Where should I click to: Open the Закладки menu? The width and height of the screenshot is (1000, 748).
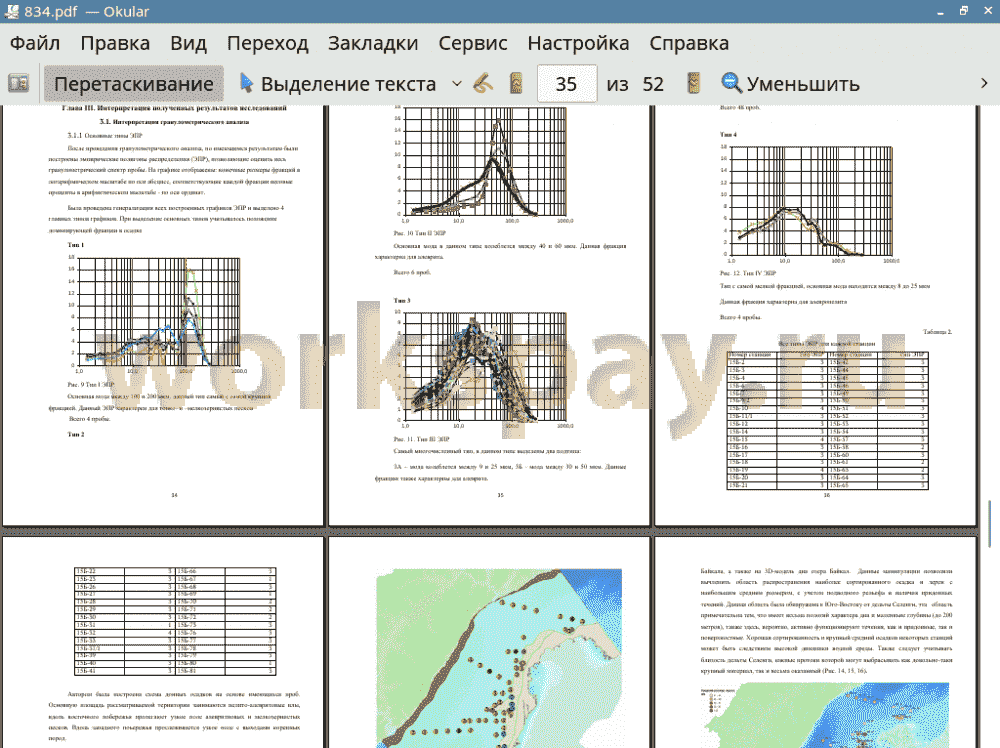click(373, 43)
